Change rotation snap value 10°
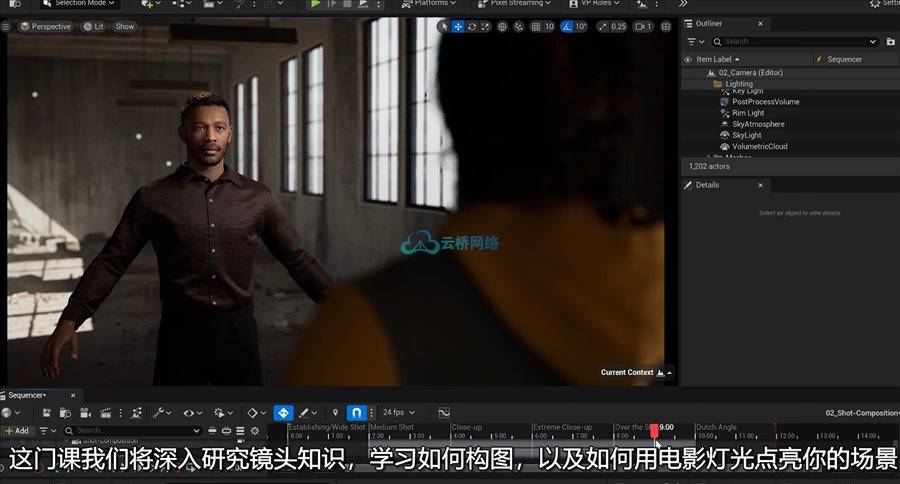The width and height of the screenshot is (900, 484). coord(581,26)
